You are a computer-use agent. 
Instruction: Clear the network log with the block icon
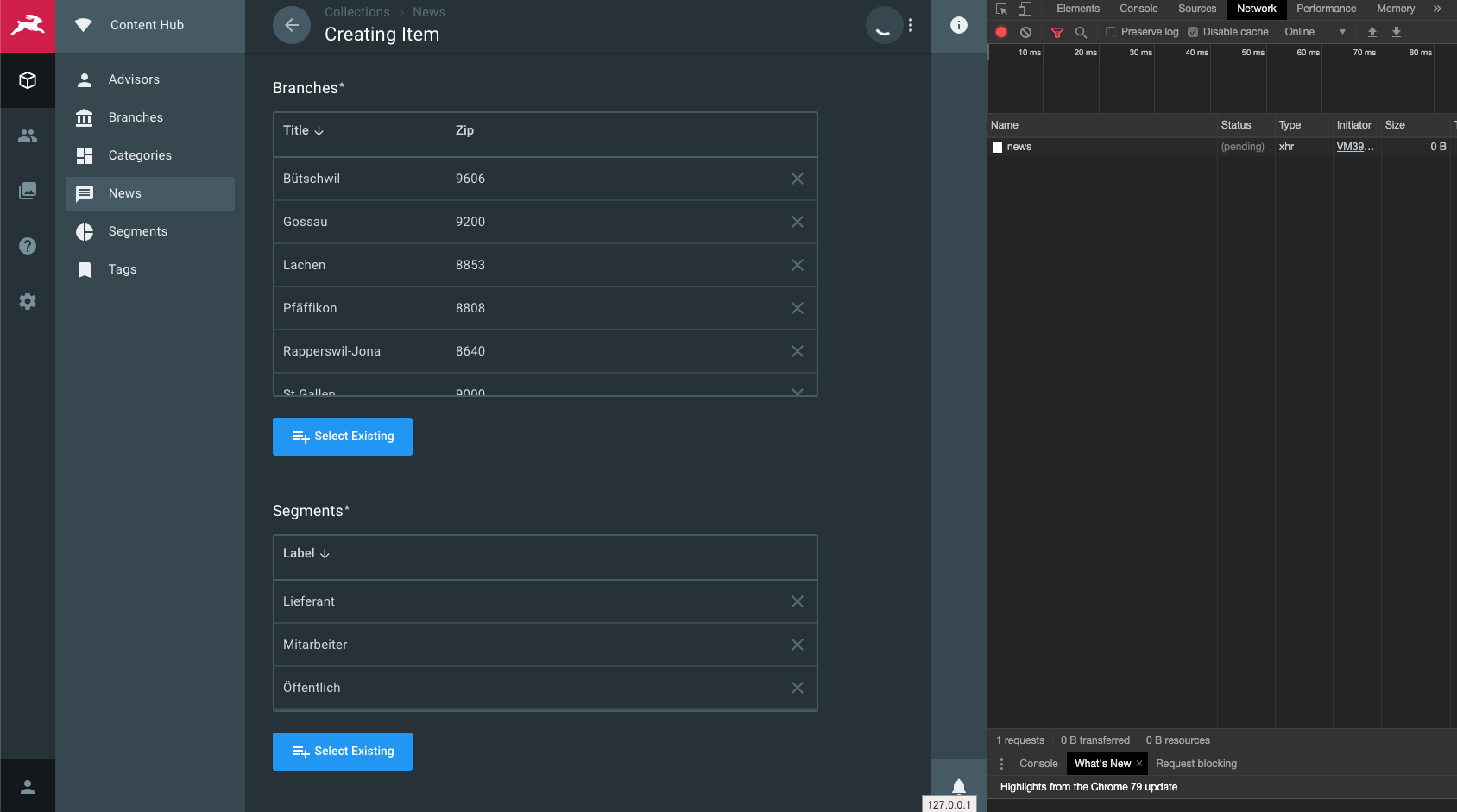tap(1025, 31)
